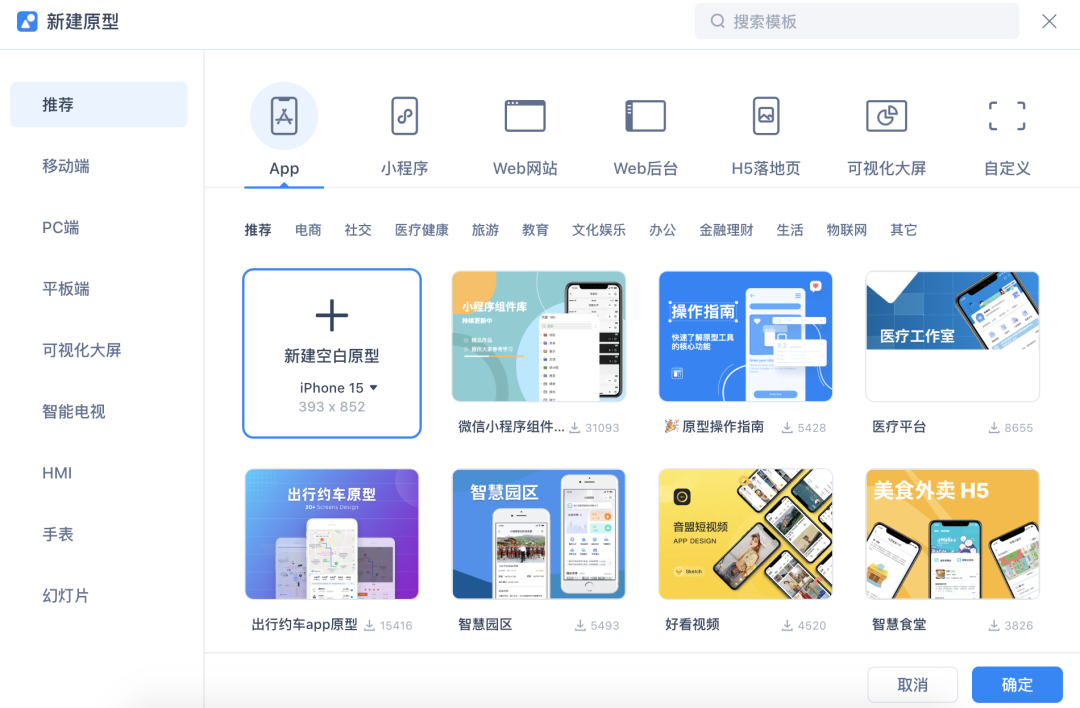Select the 新建空白原型 blank card
This screenshot has height=708, width=1080.
(331, 353)
